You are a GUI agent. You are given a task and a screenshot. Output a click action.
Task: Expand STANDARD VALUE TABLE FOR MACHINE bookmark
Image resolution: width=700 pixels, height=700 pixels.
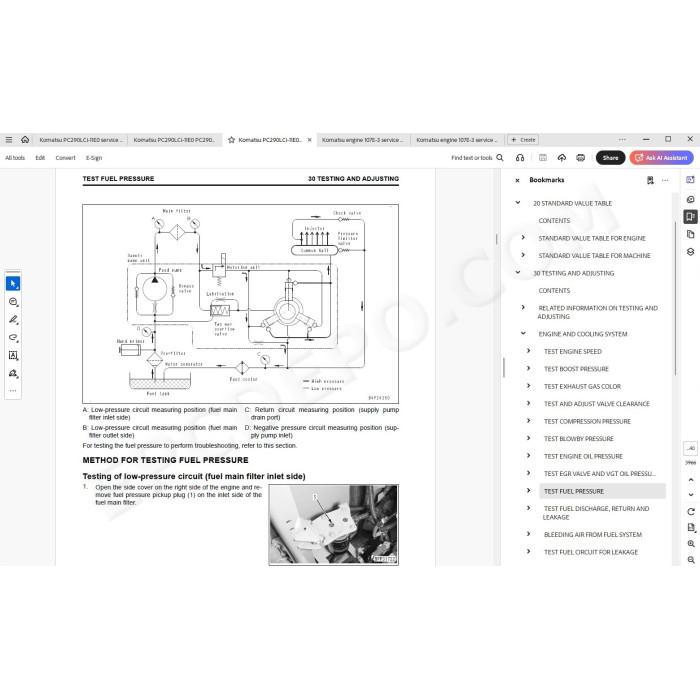coord(523,255)
